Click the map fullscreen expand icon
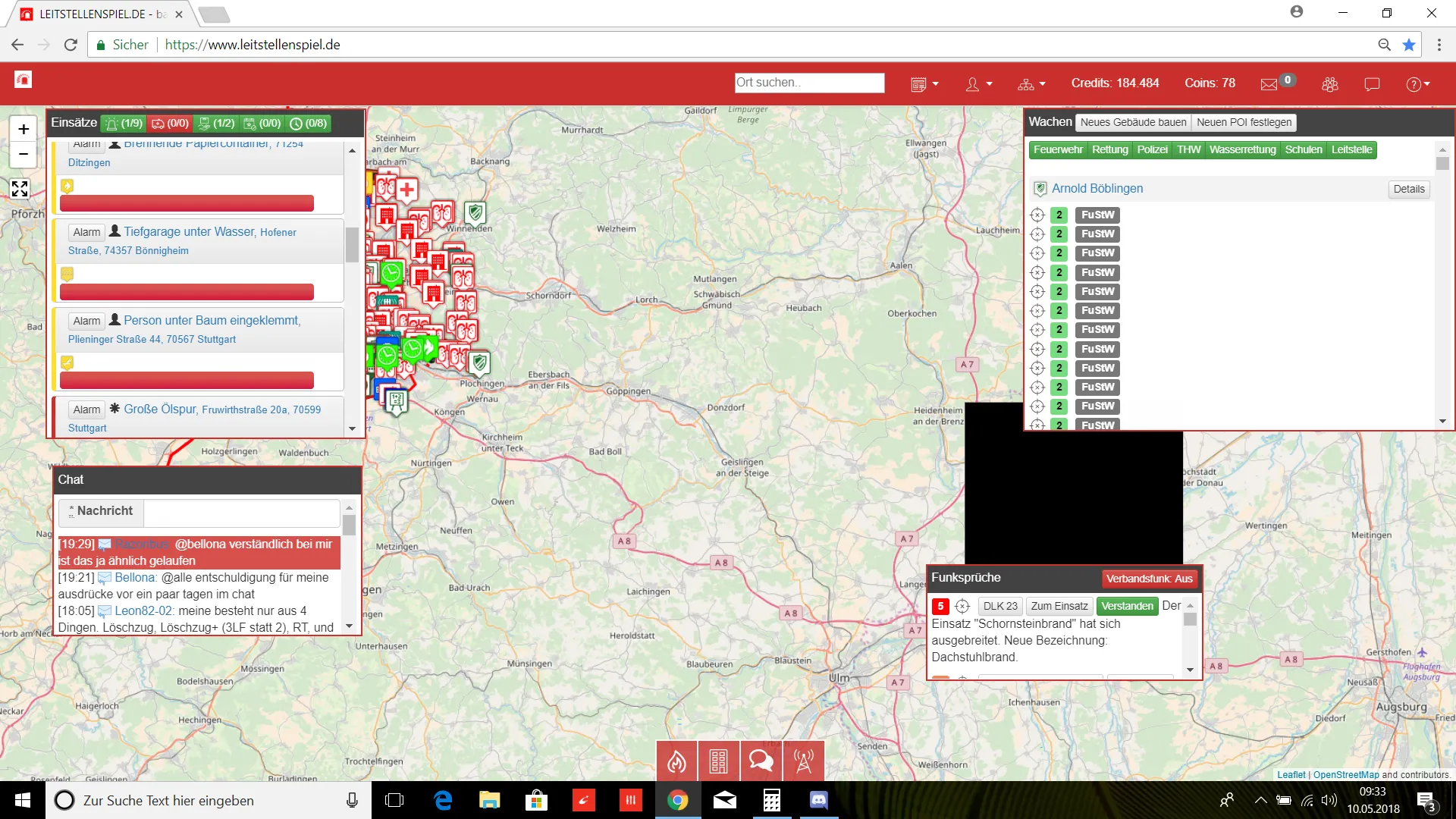Screen dimensions: 1456x819 click(x=20, y=189)
